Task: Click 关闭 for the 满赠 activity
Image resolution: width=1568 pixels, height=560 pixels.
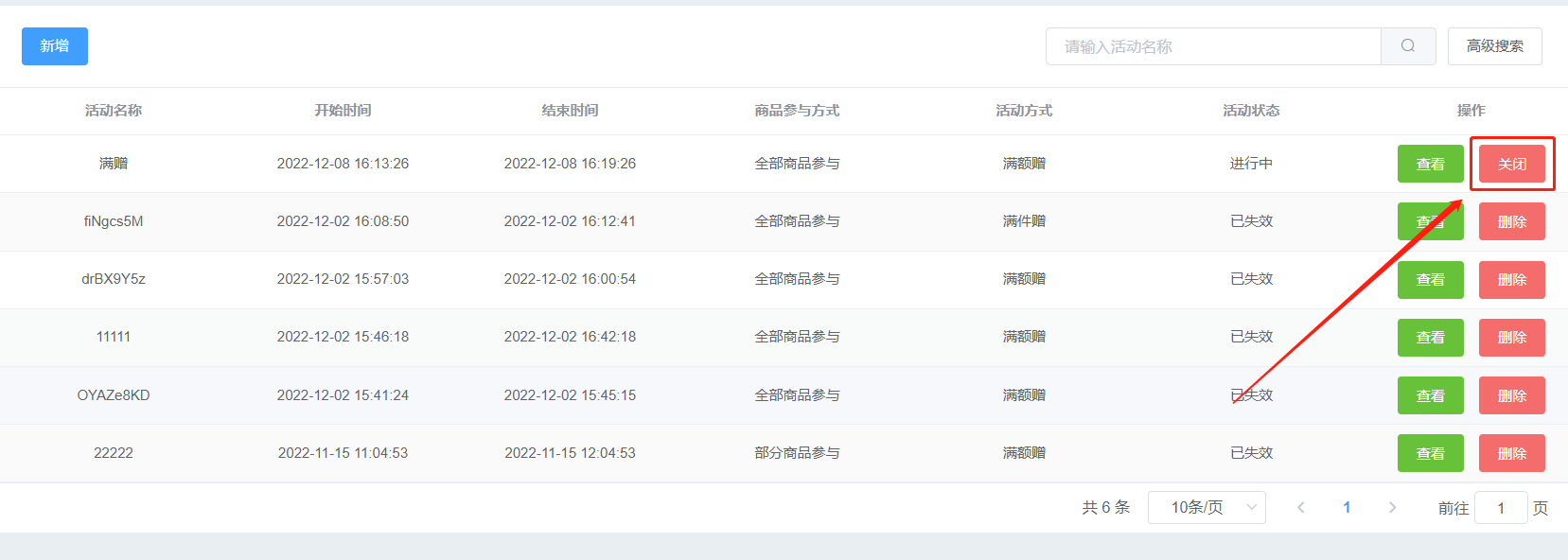Action: tap(1512, 164)
